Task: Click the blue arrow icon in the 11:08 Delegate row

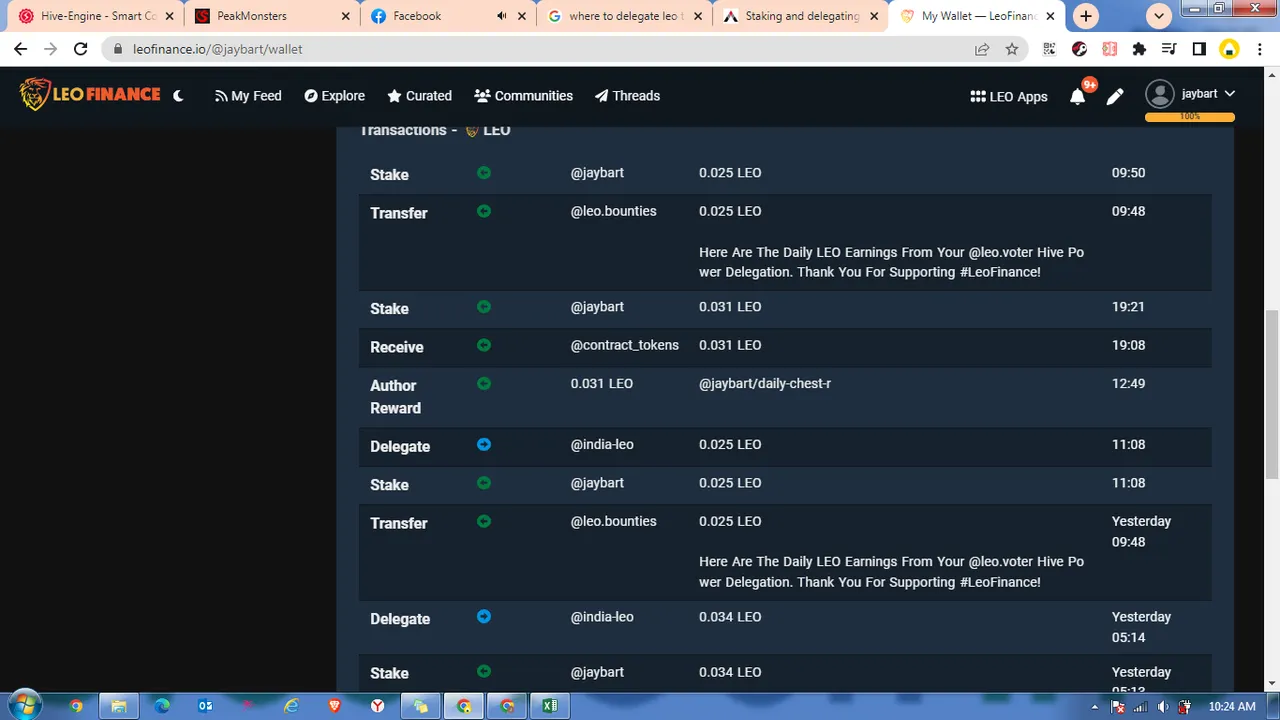Action: [x=484, y=444]
